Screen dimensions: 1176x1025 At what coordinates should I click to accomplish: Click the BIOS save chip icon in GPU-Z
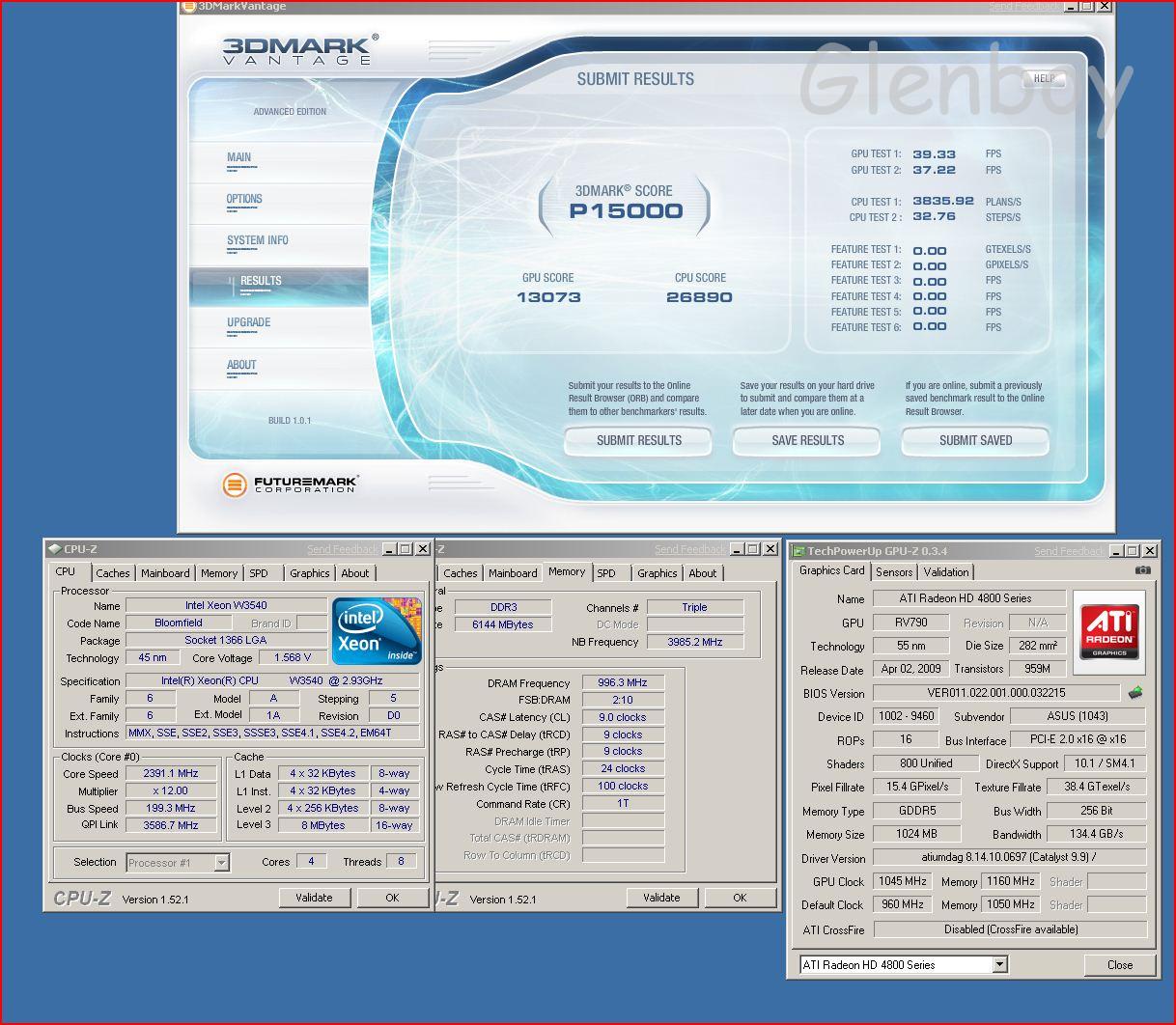tap(1135, 692)
